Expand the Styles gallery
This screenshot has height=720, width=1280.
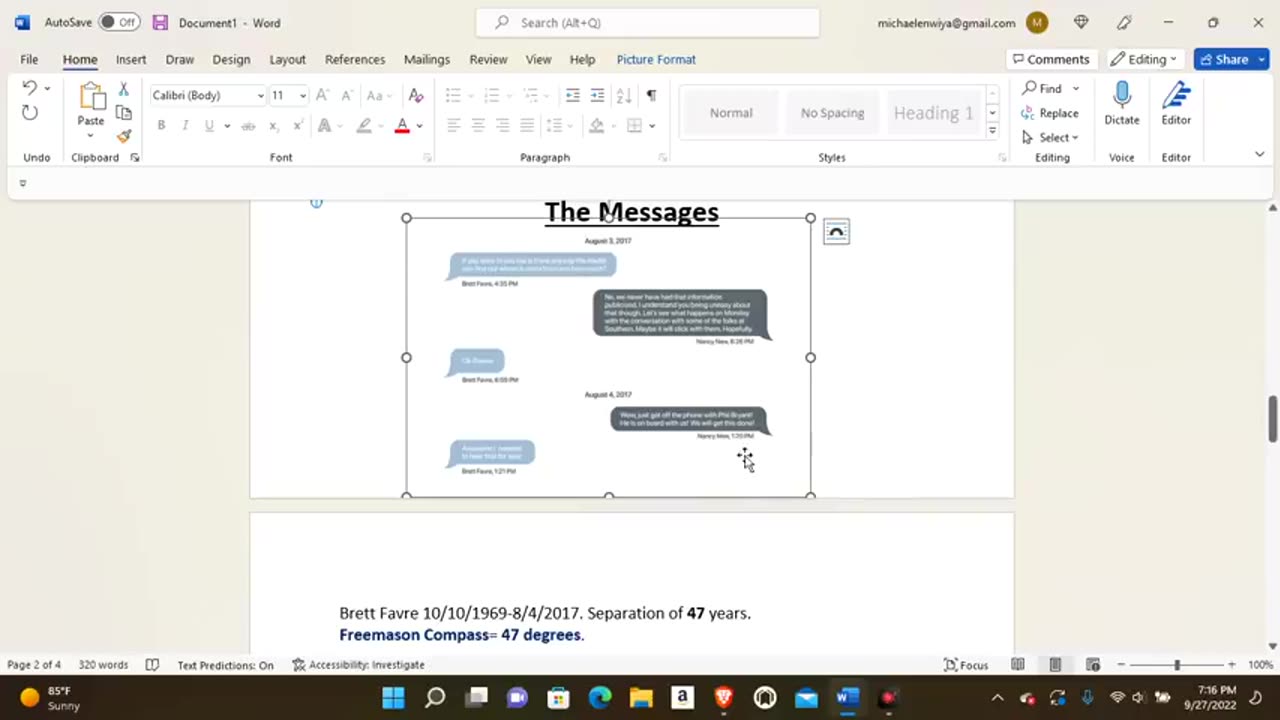point(992,131)
